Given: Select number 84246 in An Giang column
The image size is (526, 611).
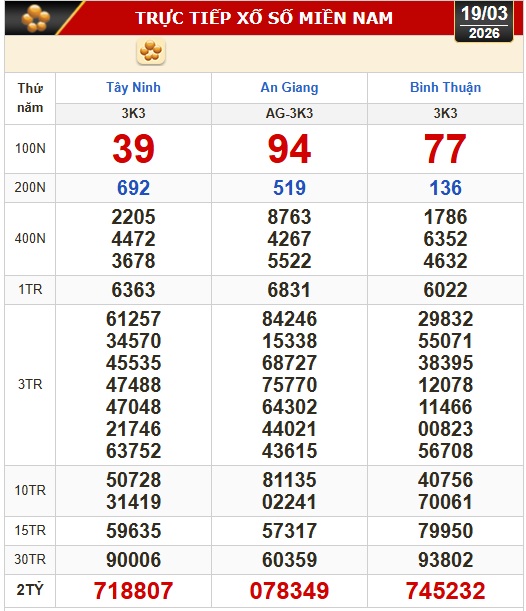Looking at the screenshot, I should [x=289, y=319].
